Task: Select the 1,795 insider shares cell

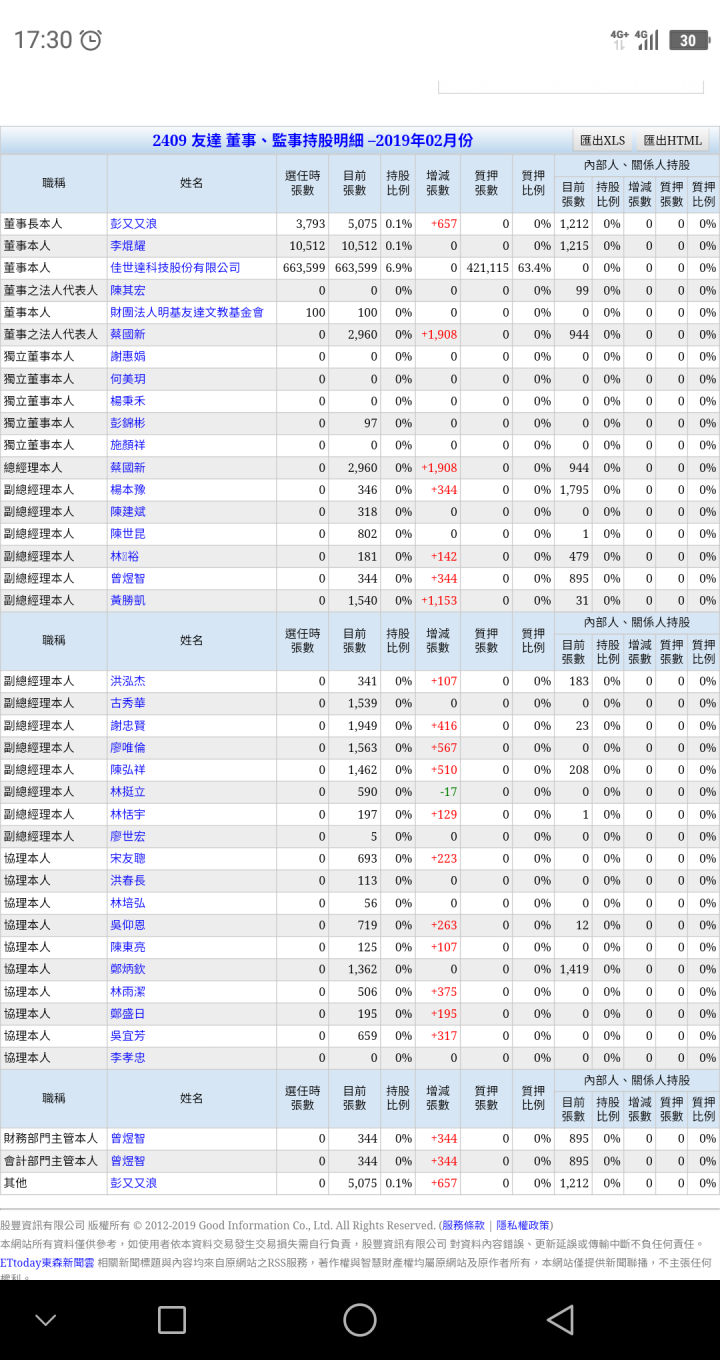Action: click(574, 490)
